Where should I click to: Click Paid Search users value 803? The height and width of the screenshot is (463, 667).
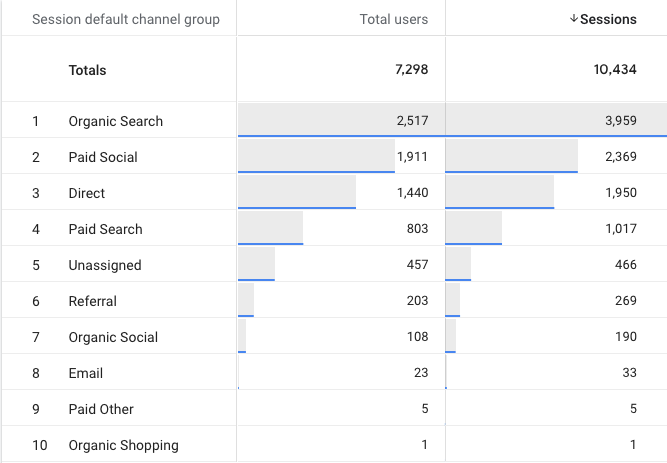(415, 229)
